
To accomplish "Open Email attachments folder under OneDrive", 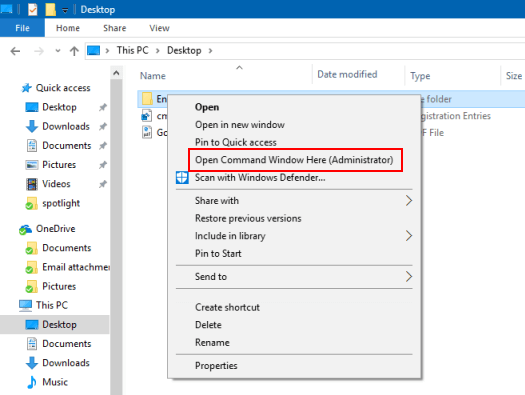I will 76,267.
